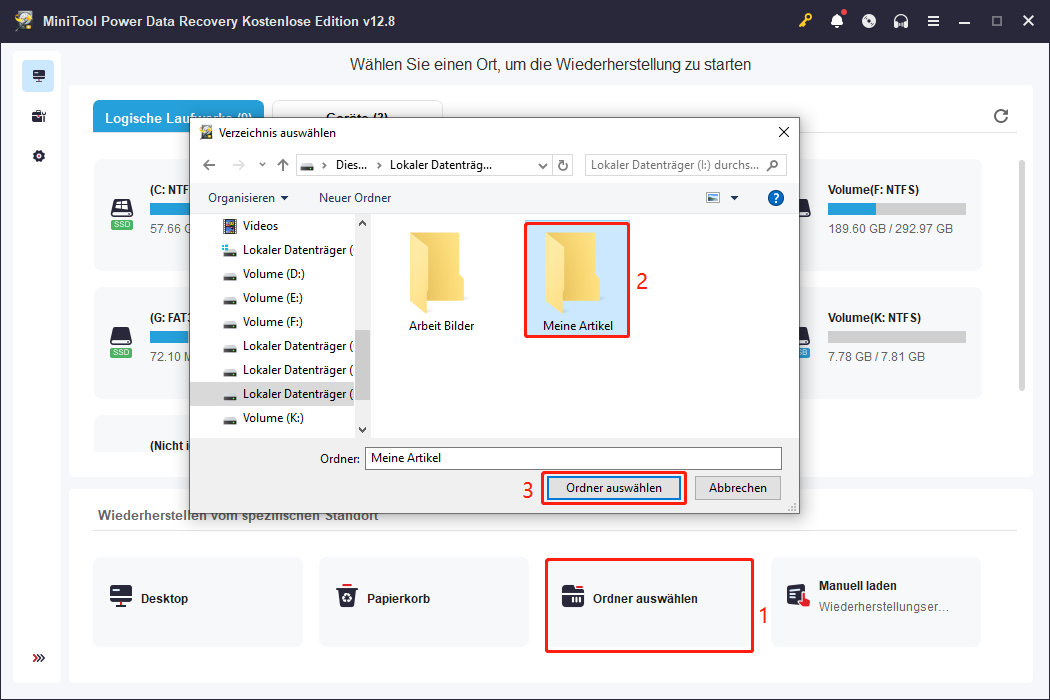The image size is (1050, 700).
Task: Select the Arbeit Bilder folder
Action: tap(440, 275)
